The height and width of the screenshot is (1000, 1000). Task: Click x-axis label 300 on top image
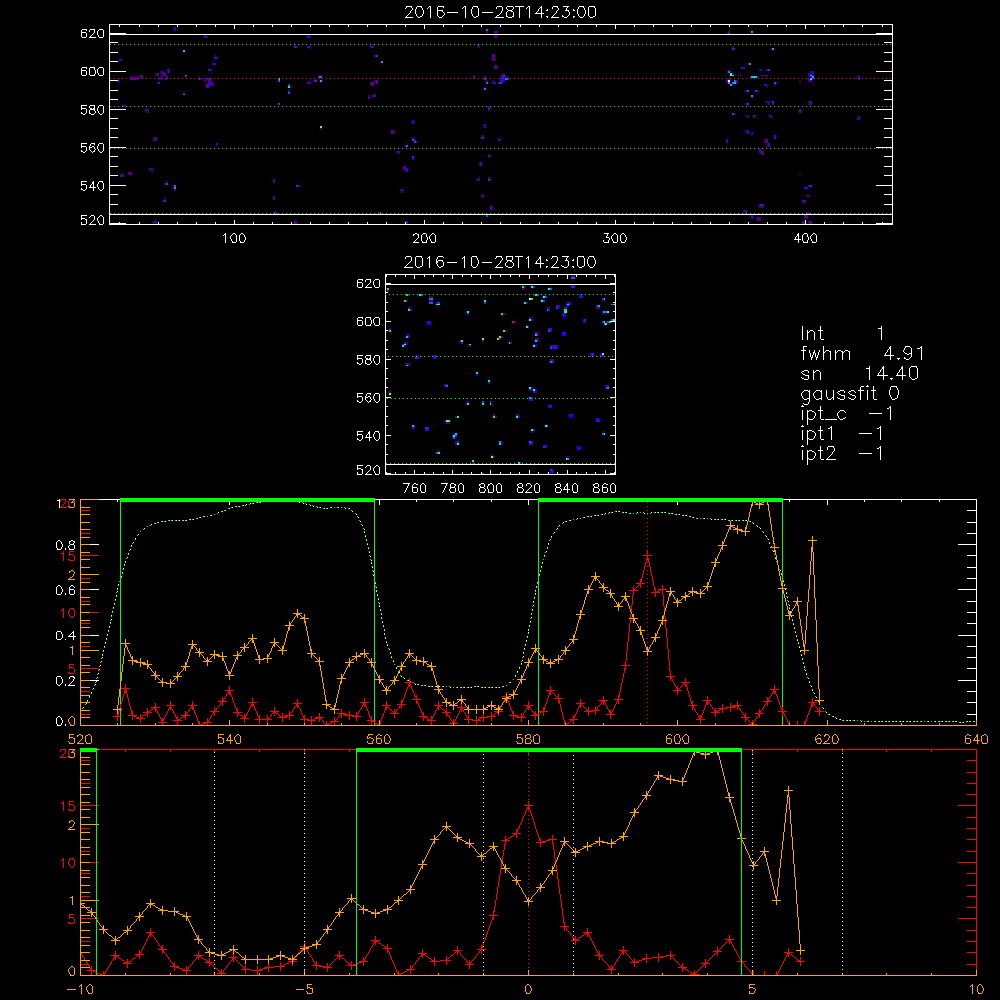click(615, 239)
